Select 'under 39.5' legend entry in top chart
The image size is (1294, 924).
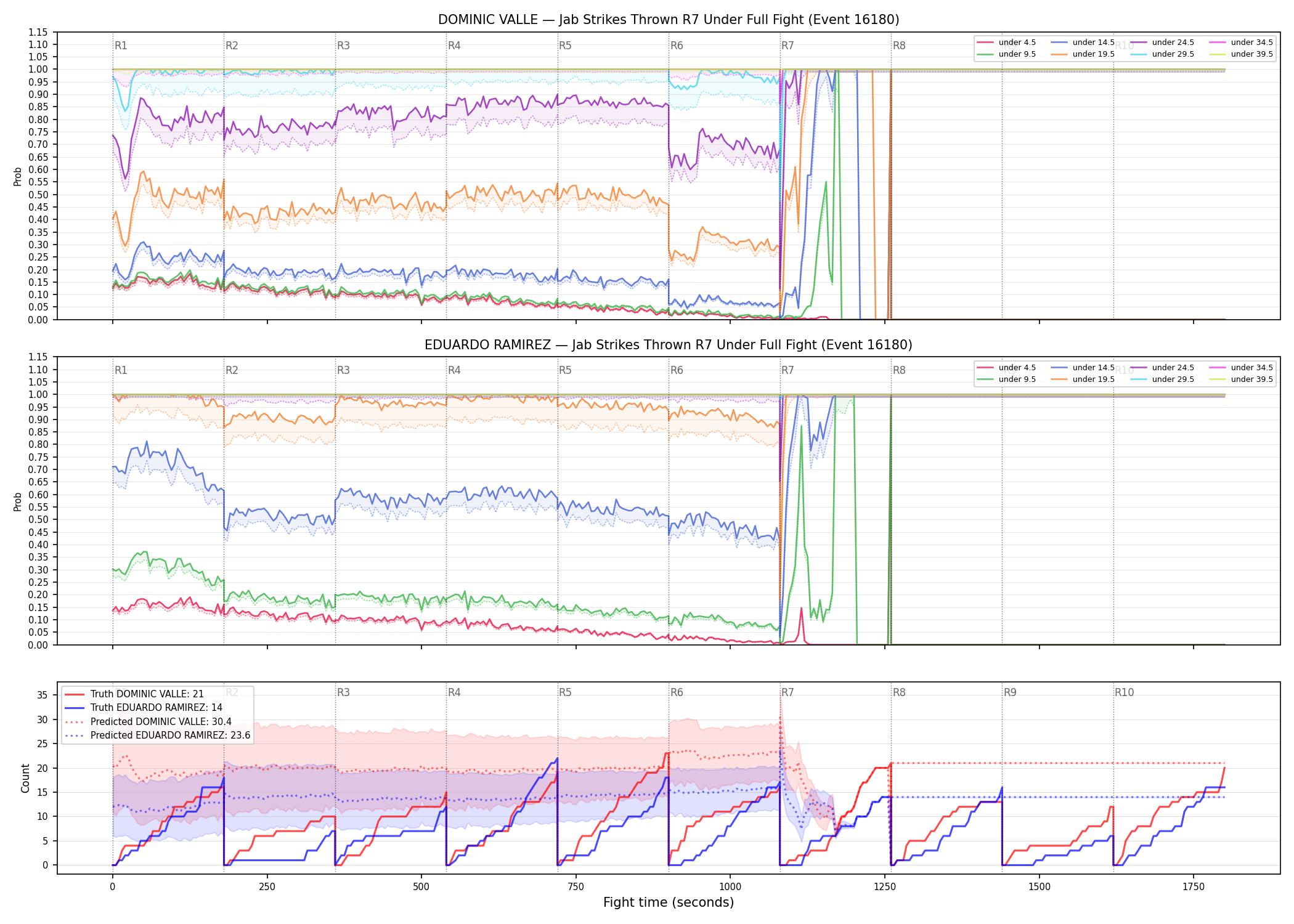[1241, 54]
